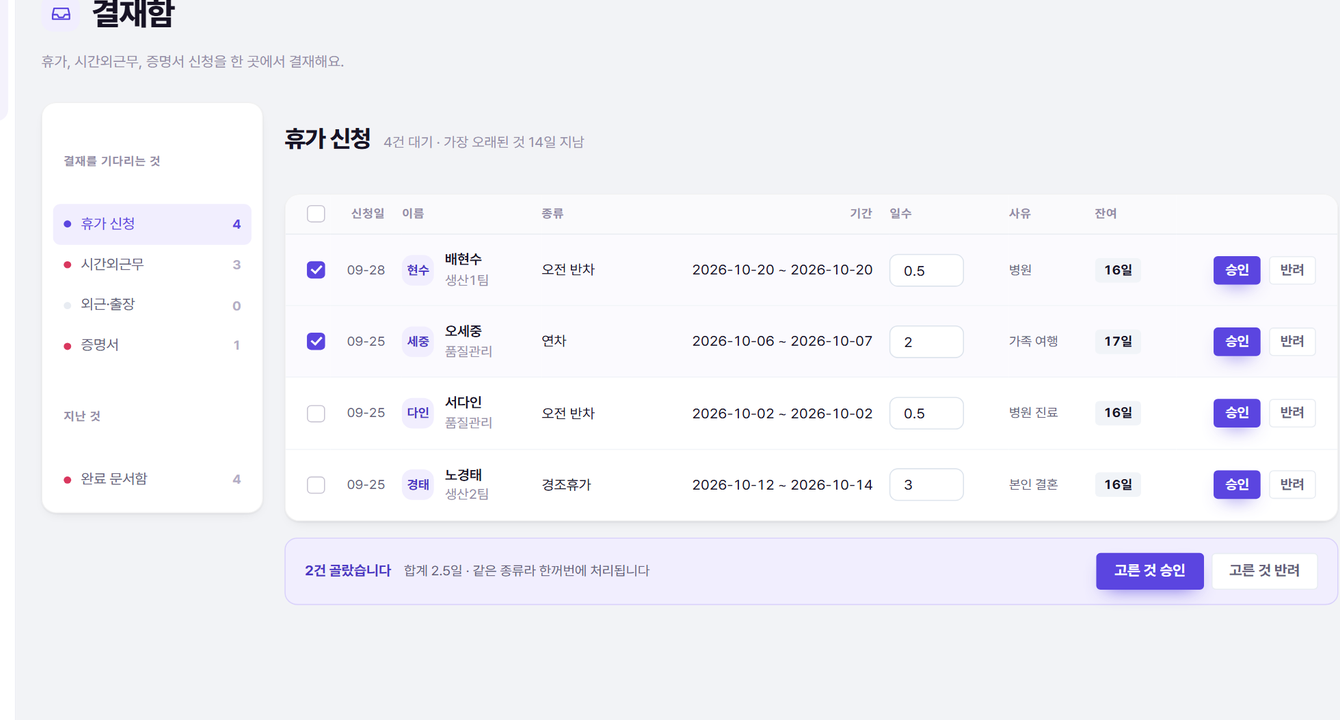The width and height of the screenshot is (1340, 720).
Task: Toggle the select-all checkbox in table header
Action: 316,214
